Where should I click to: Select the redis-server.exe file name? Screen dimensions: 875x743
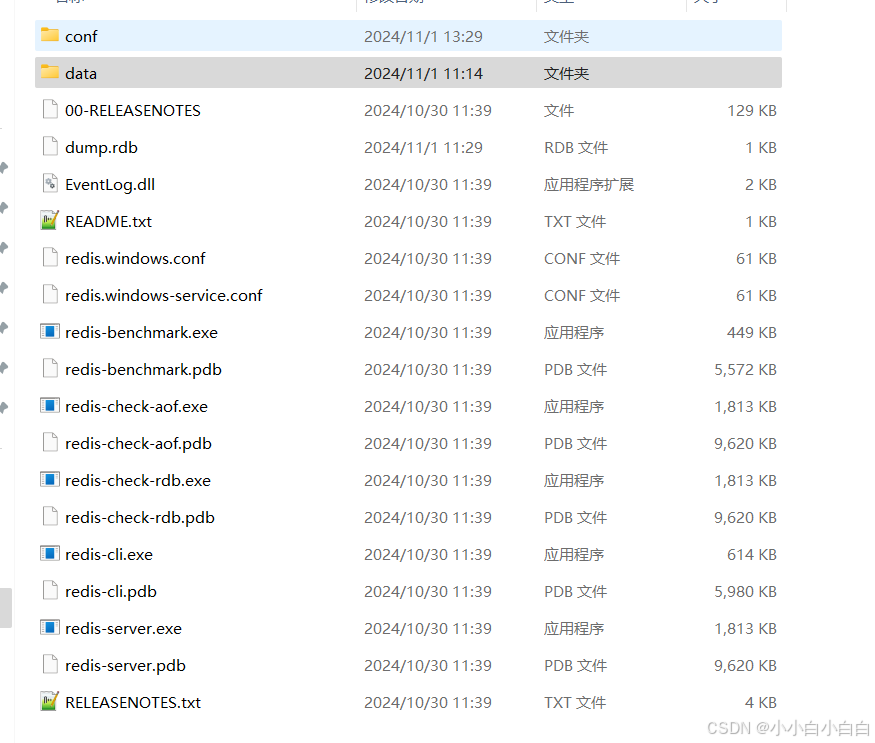[123, 629]
